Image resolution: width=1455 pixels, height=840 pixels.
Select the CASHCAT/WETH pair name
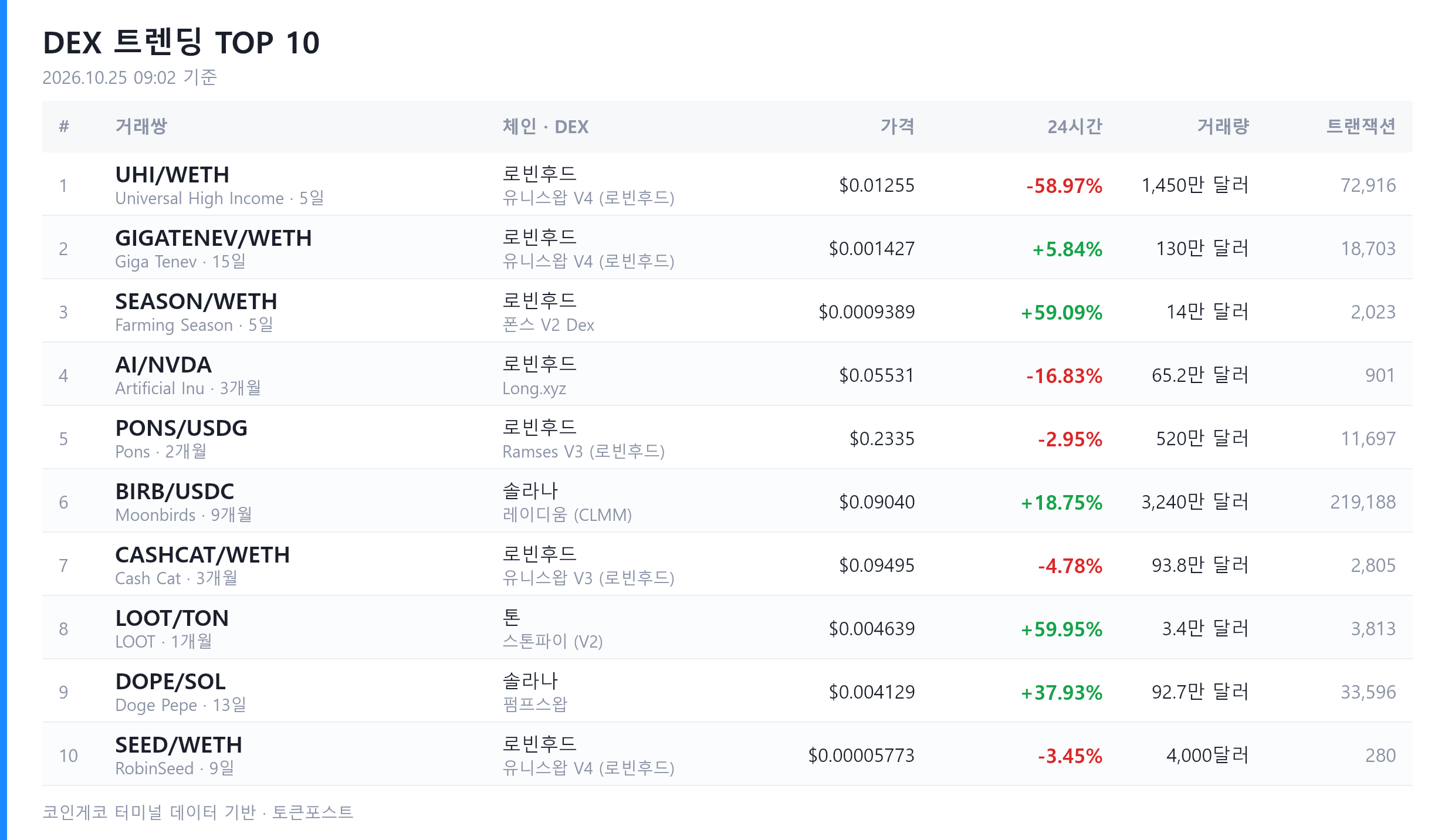click(202, 555)
